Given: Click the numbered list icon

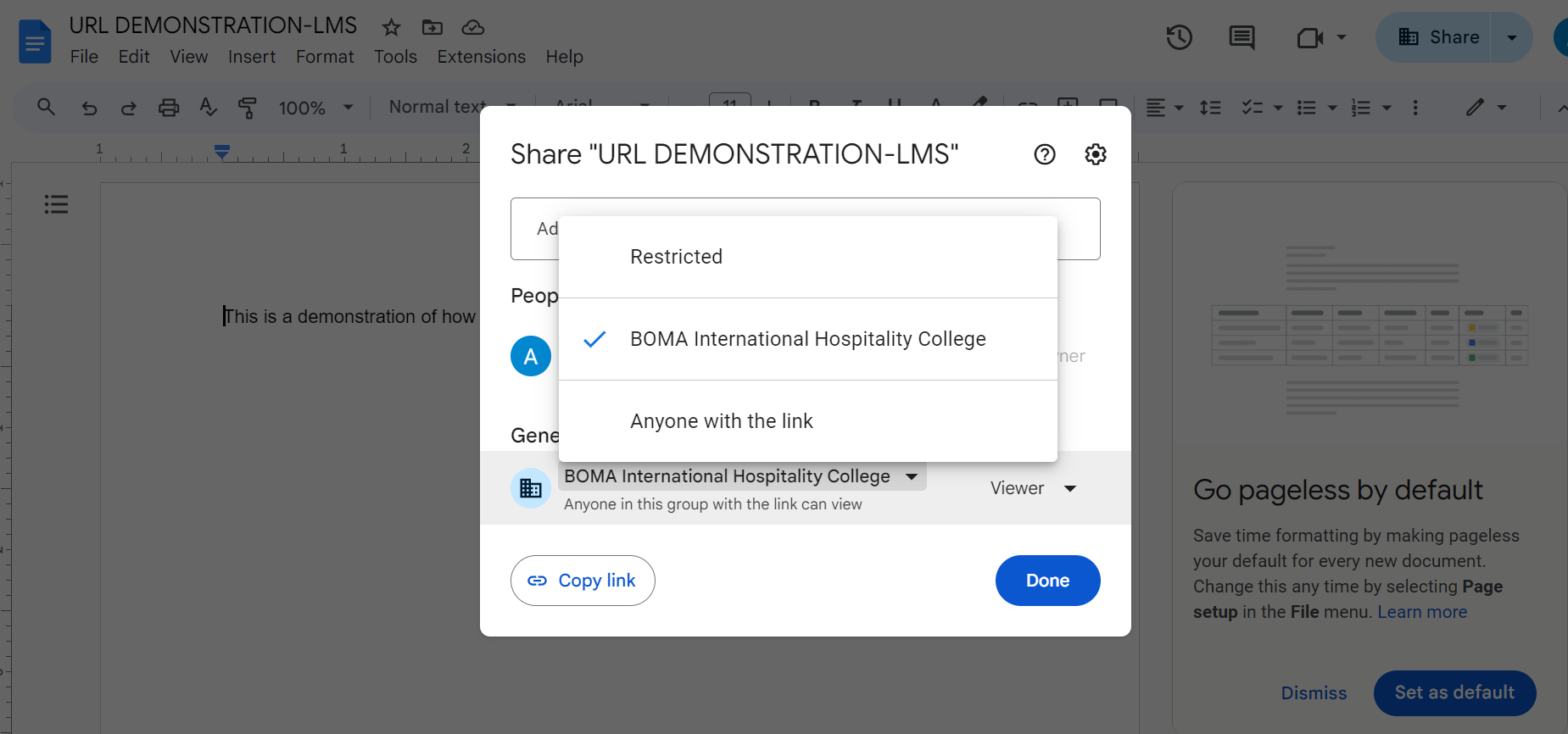Looking at the screenshot, I should (1361, 108).
